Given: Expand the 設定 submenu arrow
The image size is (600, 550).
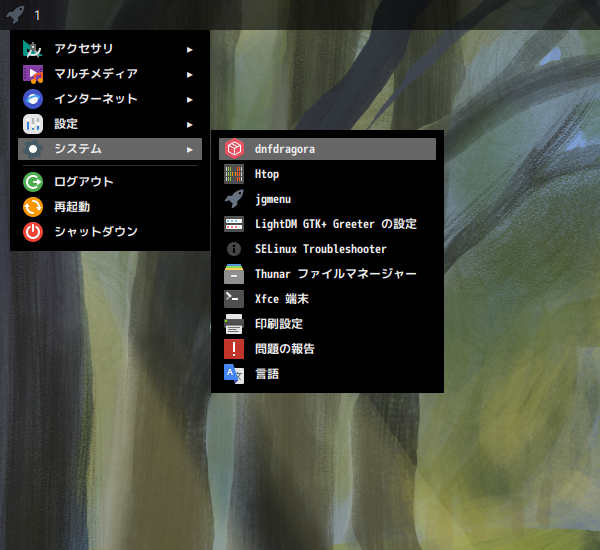Looking at the screenshot, I should pyautogui.click(x=189, y=125).
